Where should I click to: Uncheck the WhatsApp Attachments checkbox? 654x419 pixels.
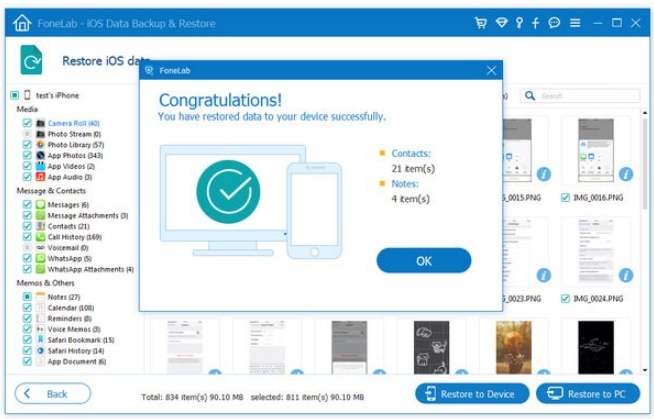tap(27, 269)
